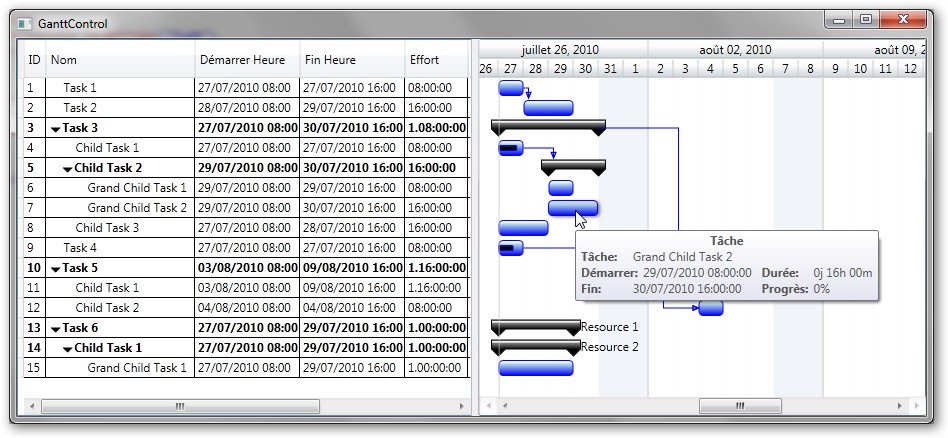This screenshot has width=948, height=438.
Task: Select the Effort column header
Action: tap(435, 60)
